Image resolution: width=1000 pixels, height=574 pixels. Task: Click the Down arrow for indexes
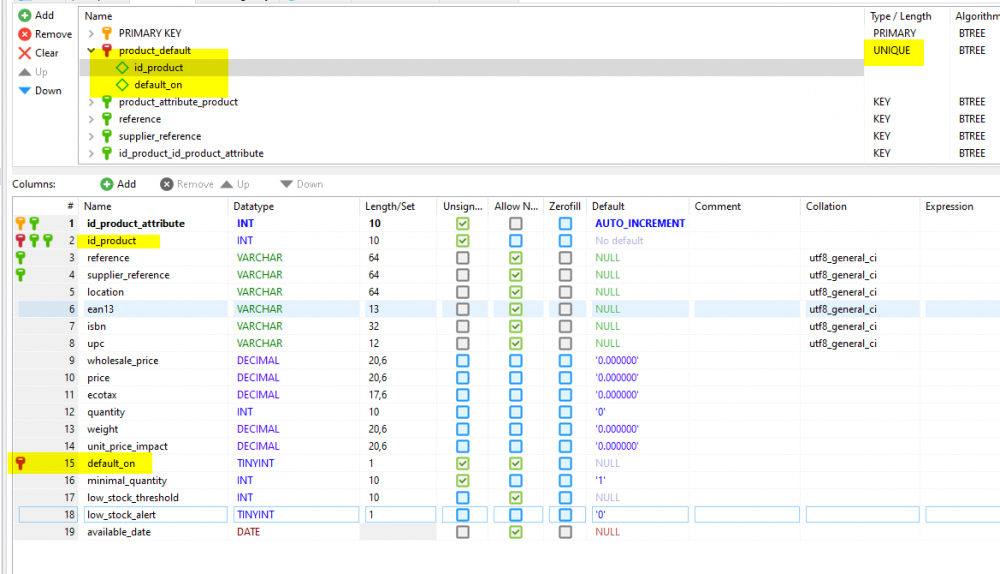(x=25, y=91)
